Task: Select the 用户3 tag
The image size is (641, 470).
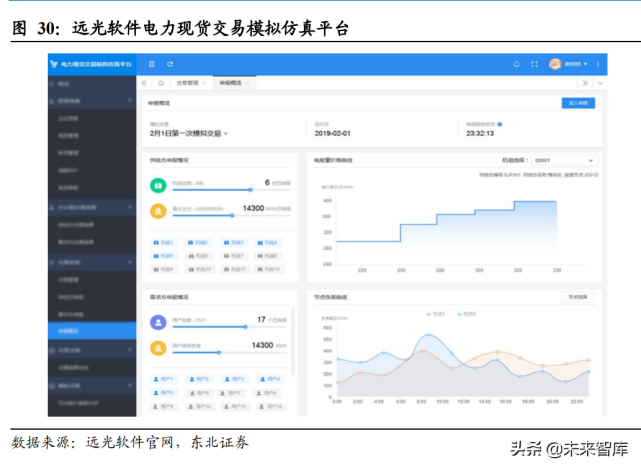Action: pos(234,379)
